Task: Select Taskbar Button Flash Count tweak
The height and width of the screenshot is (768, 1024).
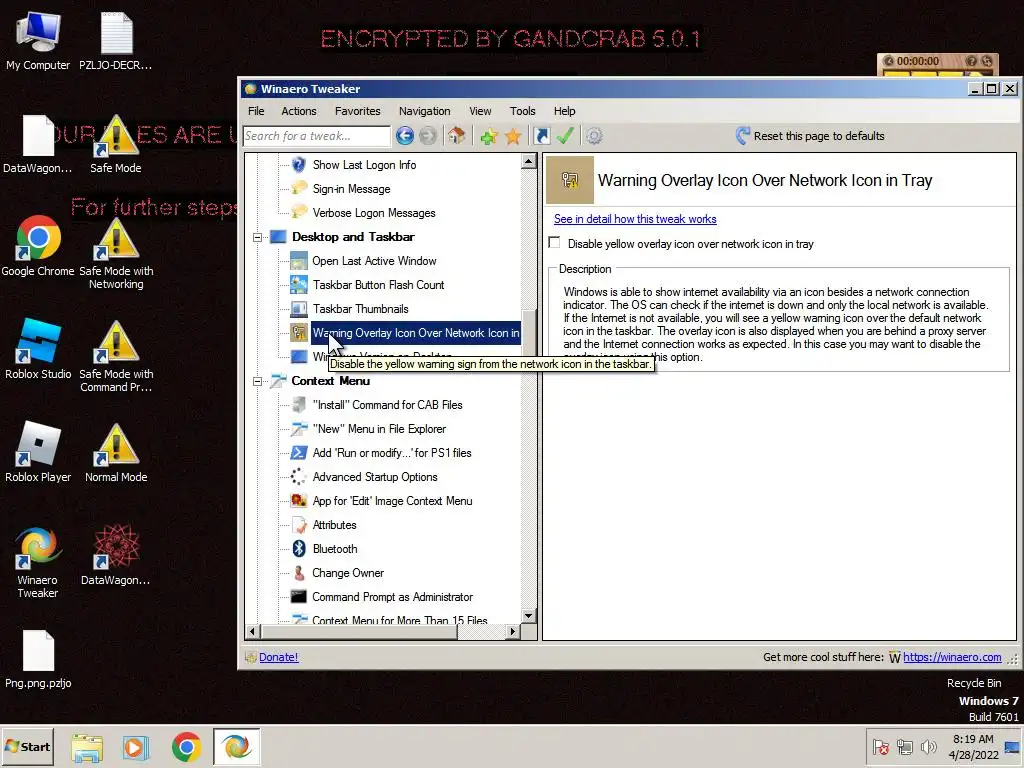Action: pos(378,285)
